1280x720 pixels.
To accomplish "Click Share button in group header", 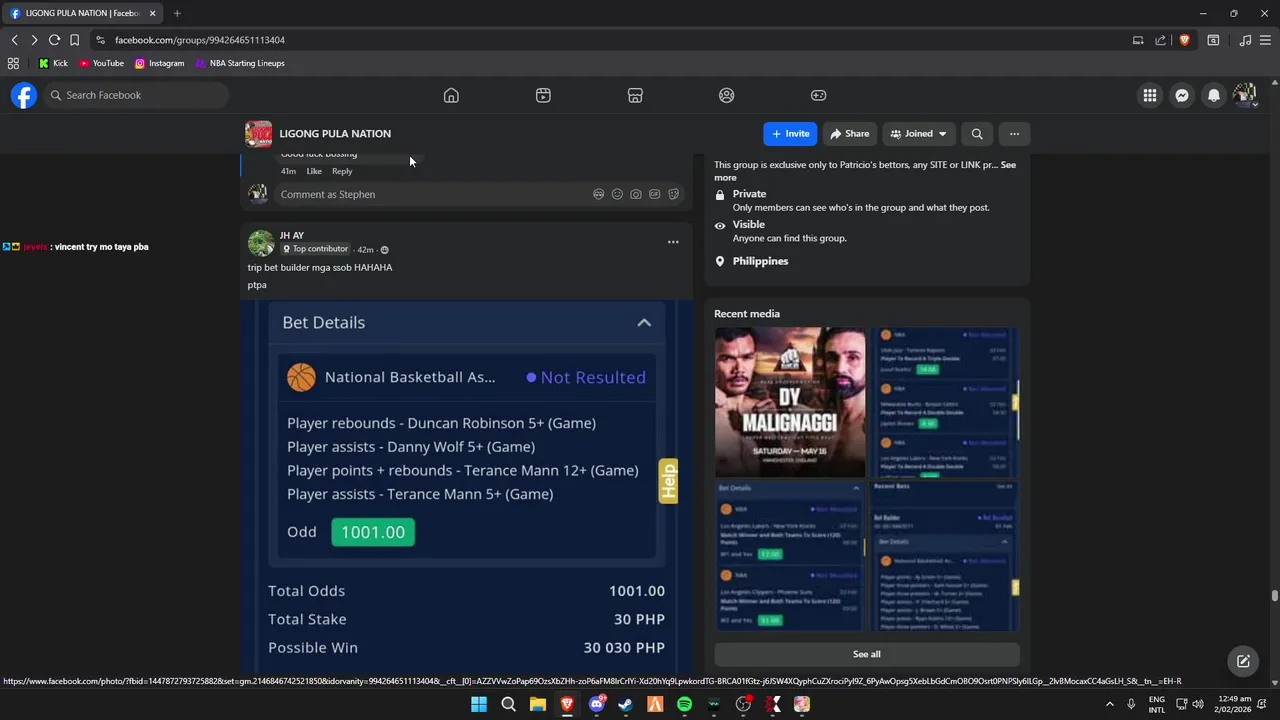I will [x=850, y=134].
